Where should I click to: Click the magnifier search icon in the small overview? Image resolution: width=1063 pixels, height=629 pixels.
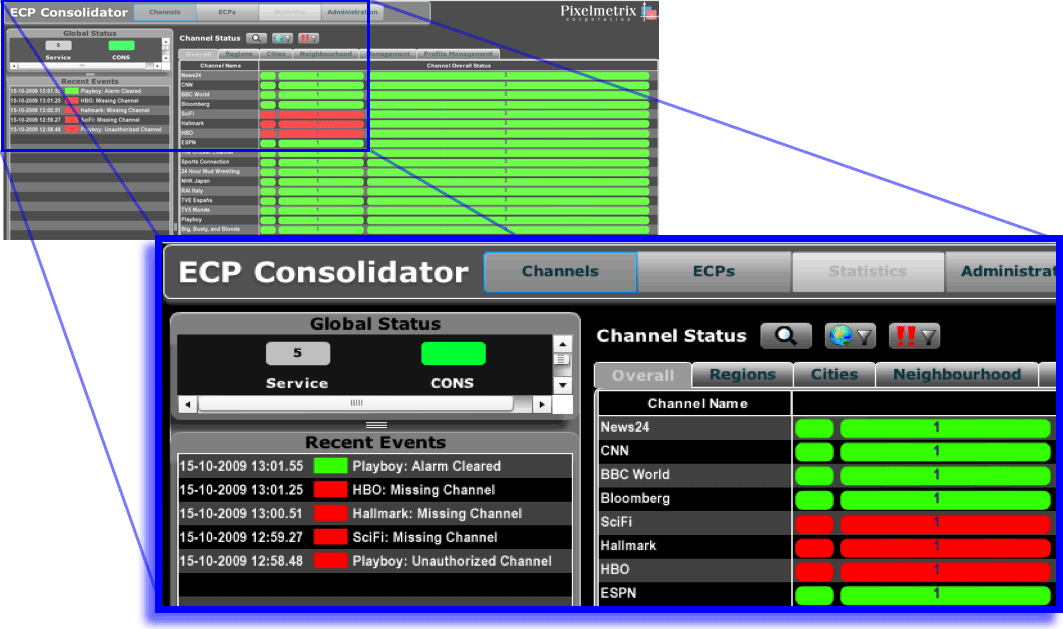coord(256,38)
